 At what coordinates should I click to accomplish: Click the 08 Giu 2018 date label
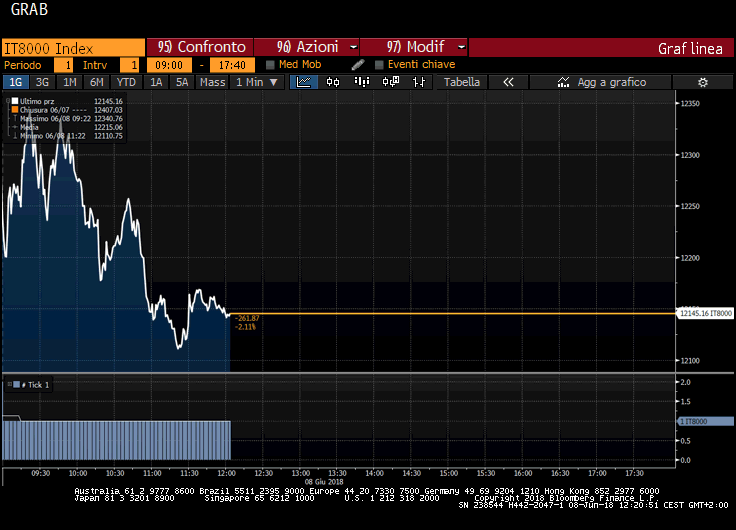click(324, 482)
